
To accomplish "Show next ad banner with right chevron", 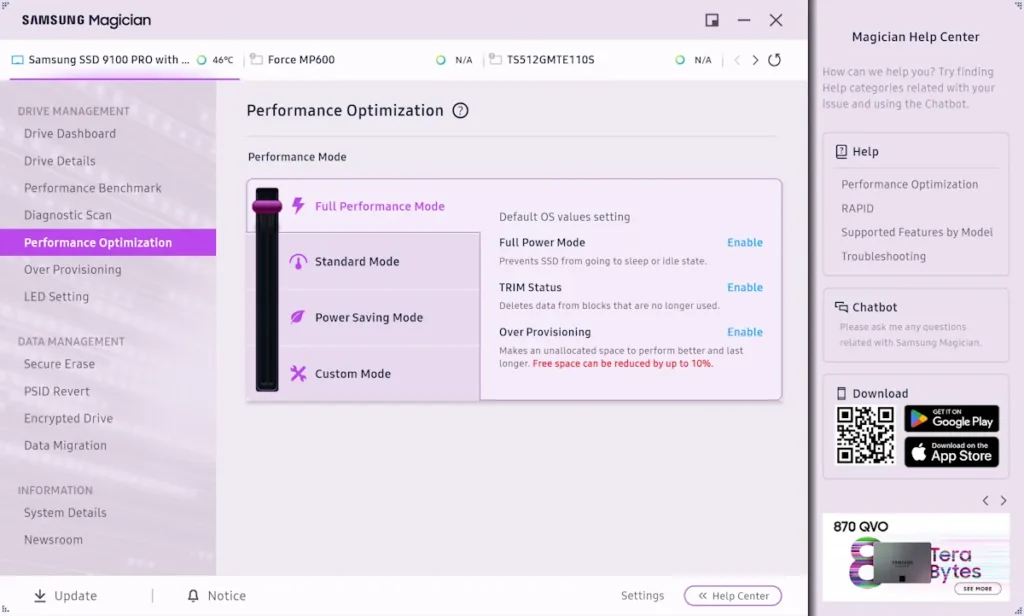I will click(x=1004, y=500).
